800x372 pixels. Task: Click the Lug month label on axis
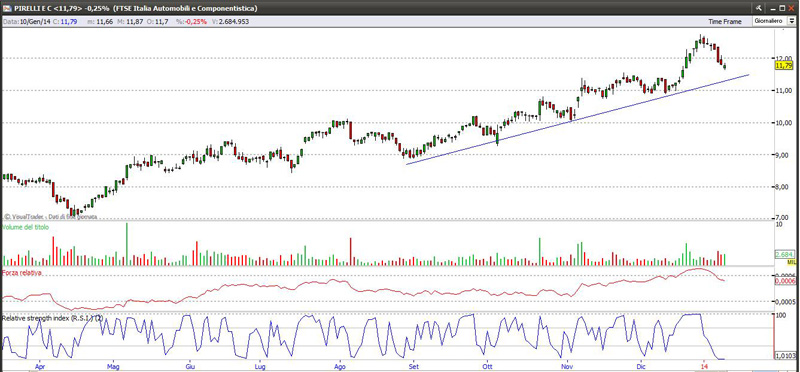(x=260, y=366)
